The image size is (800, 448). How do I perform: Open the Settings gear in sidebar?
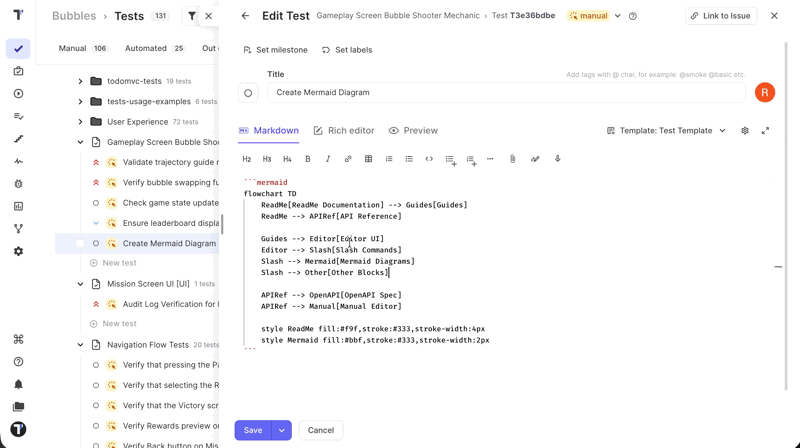pyautogui.click(x=18, y=251)
